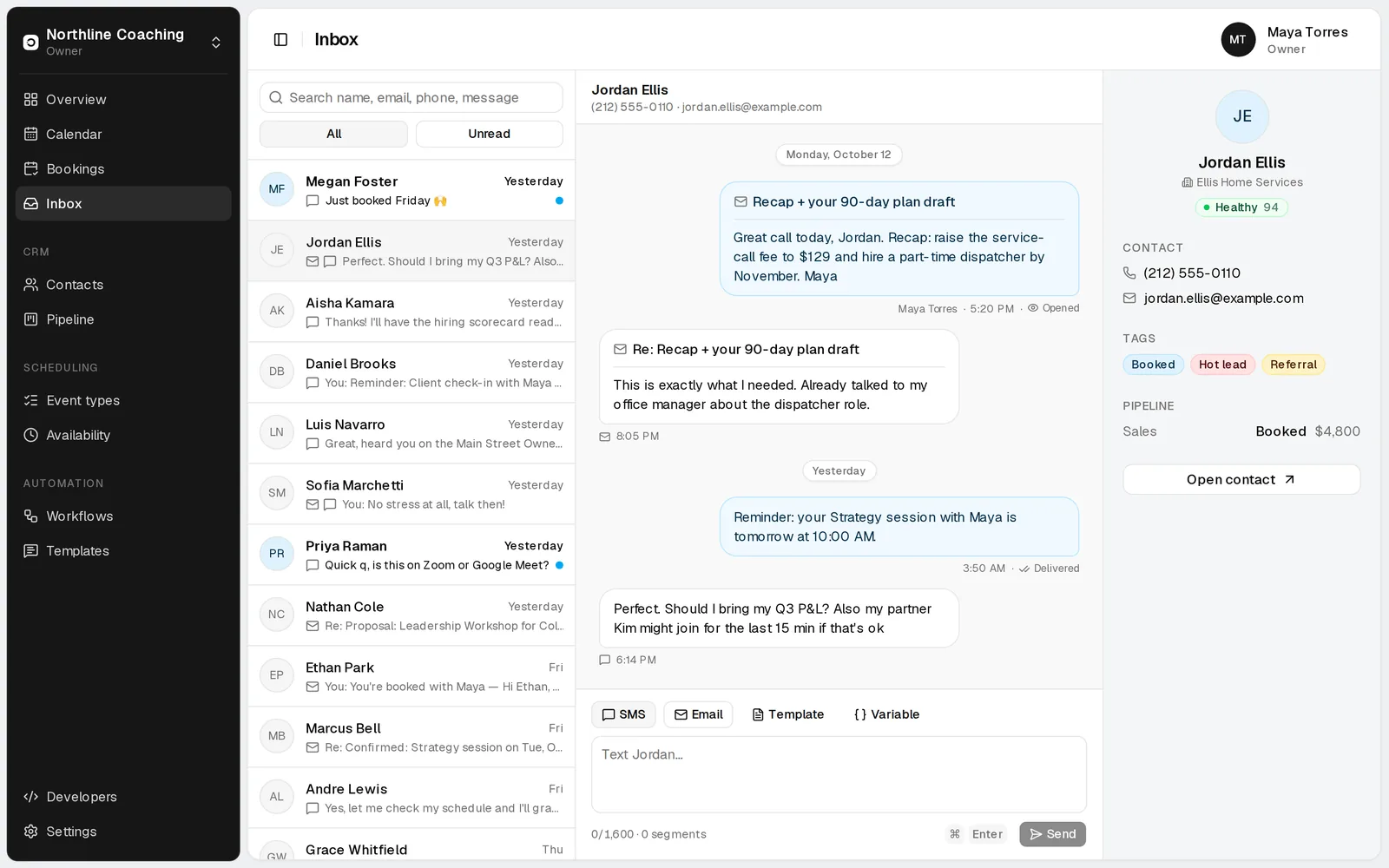Open the Northline Coaching workspace switcher
Screen dimensions: 1389x868
pos(123,42)
